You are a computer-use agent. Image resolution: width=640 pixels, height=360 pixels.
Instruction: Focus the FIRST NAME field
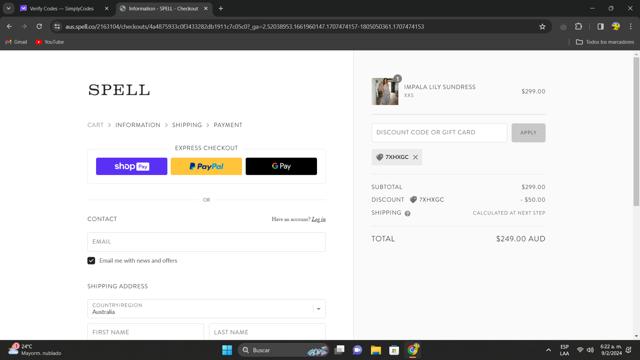145,332
